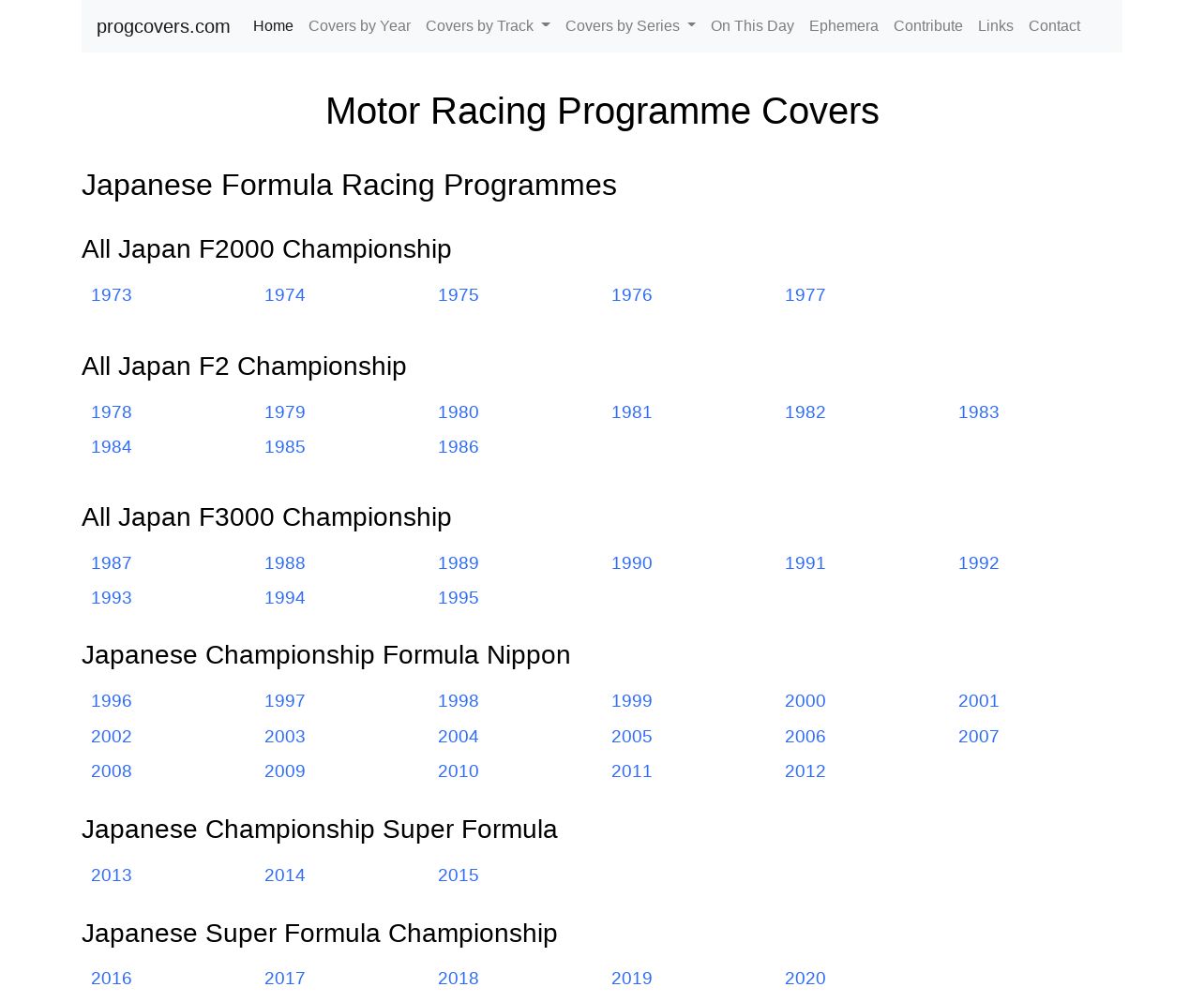This screenshot has height=1002, width=1204.
Task: Open the 1983 All Japan F2 link
Action: [x=978, y=412]
